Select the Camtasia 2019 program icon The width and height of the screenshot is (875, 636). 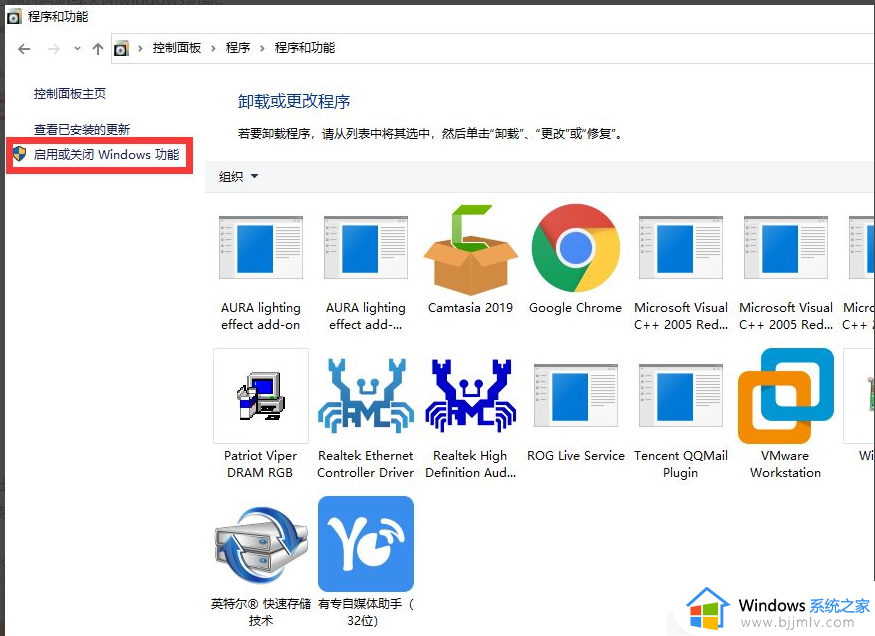(470, 249)
